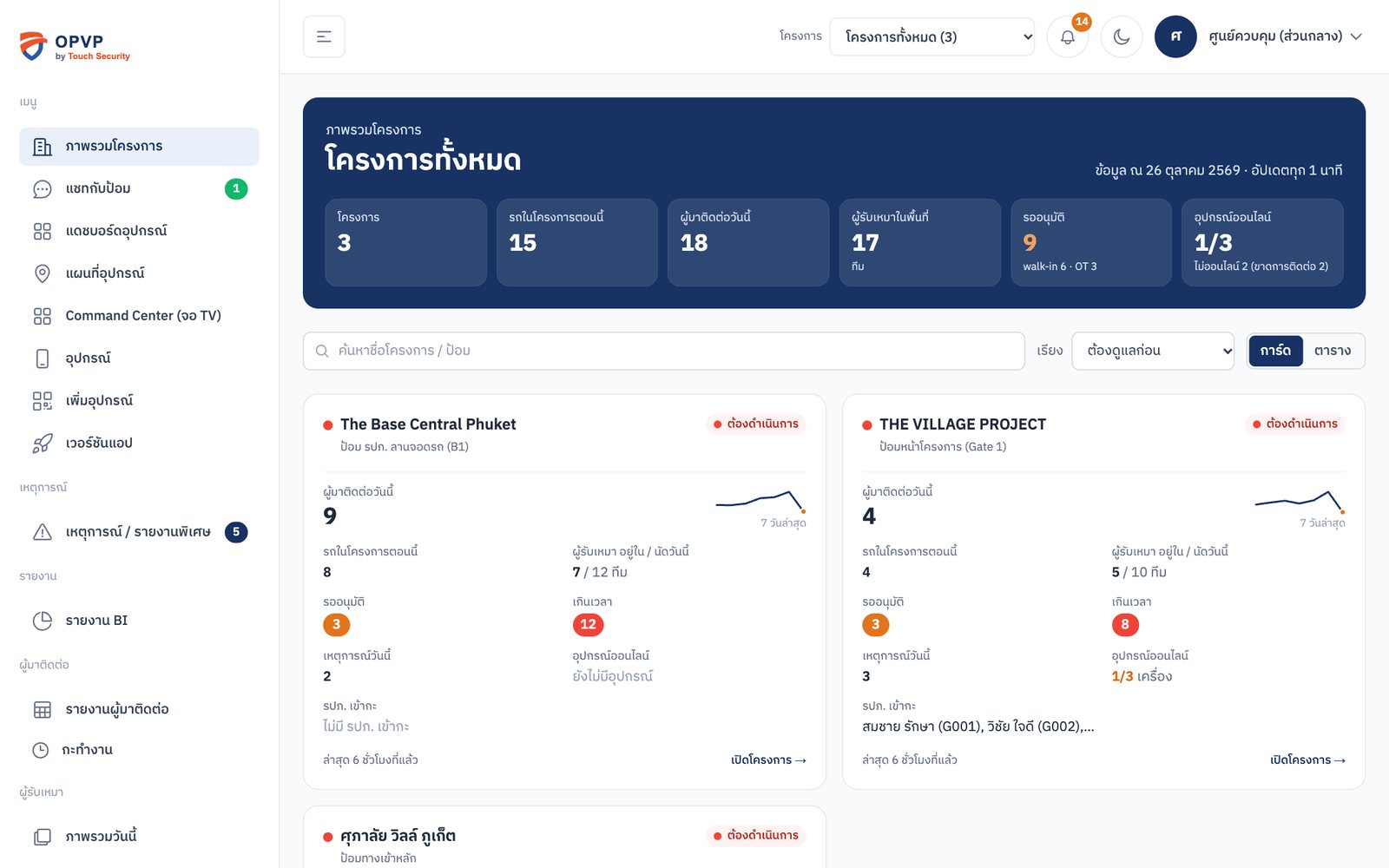Expand the ศูนย์ควบคุม (ส่วนกลาง) account menu

click(1285, 36)
